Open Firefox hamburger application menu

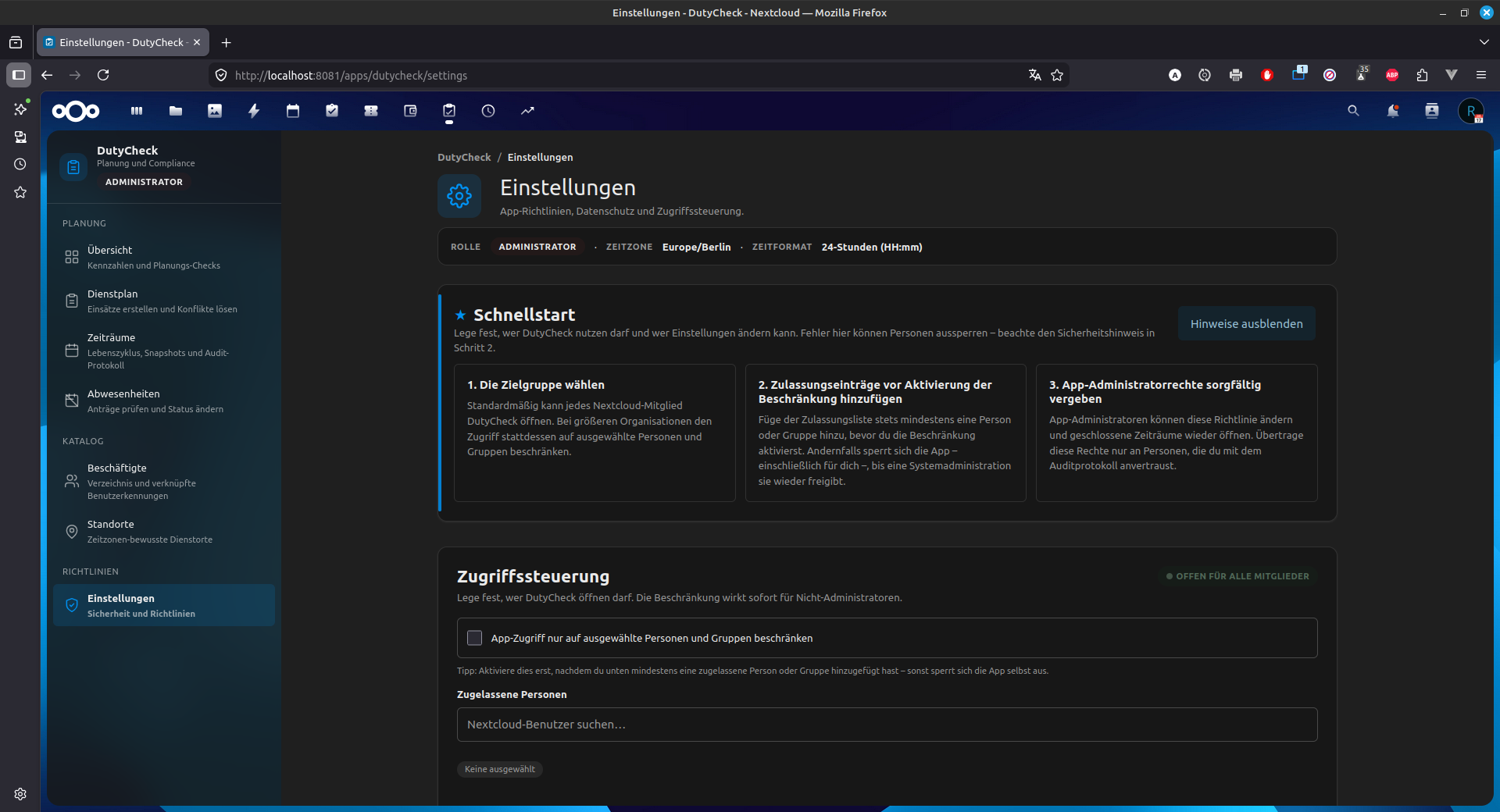1481,75
